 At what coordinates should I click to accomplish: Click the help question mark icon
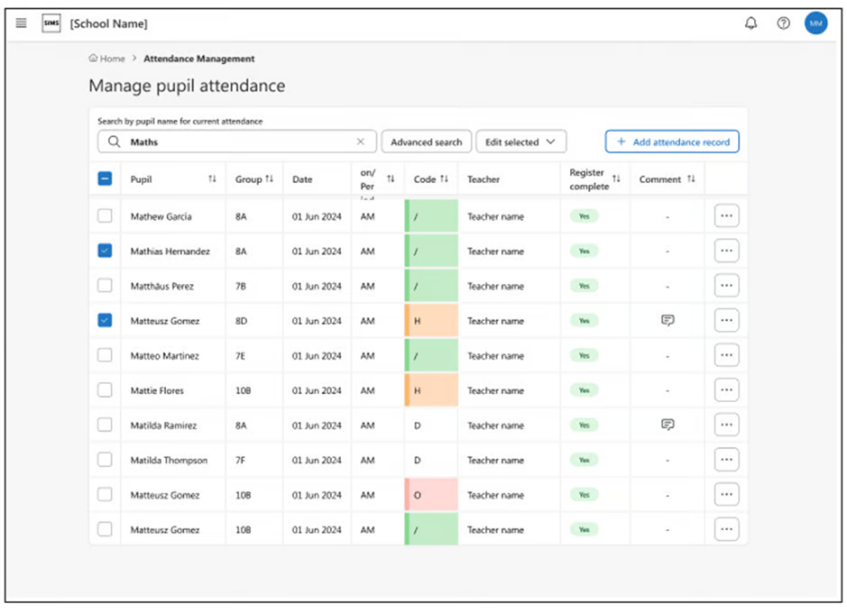point(783,23)
